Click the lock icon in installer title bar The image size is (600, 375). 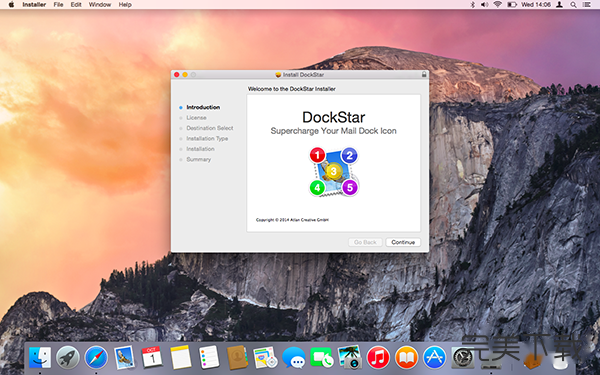click(x=424, y=74)
